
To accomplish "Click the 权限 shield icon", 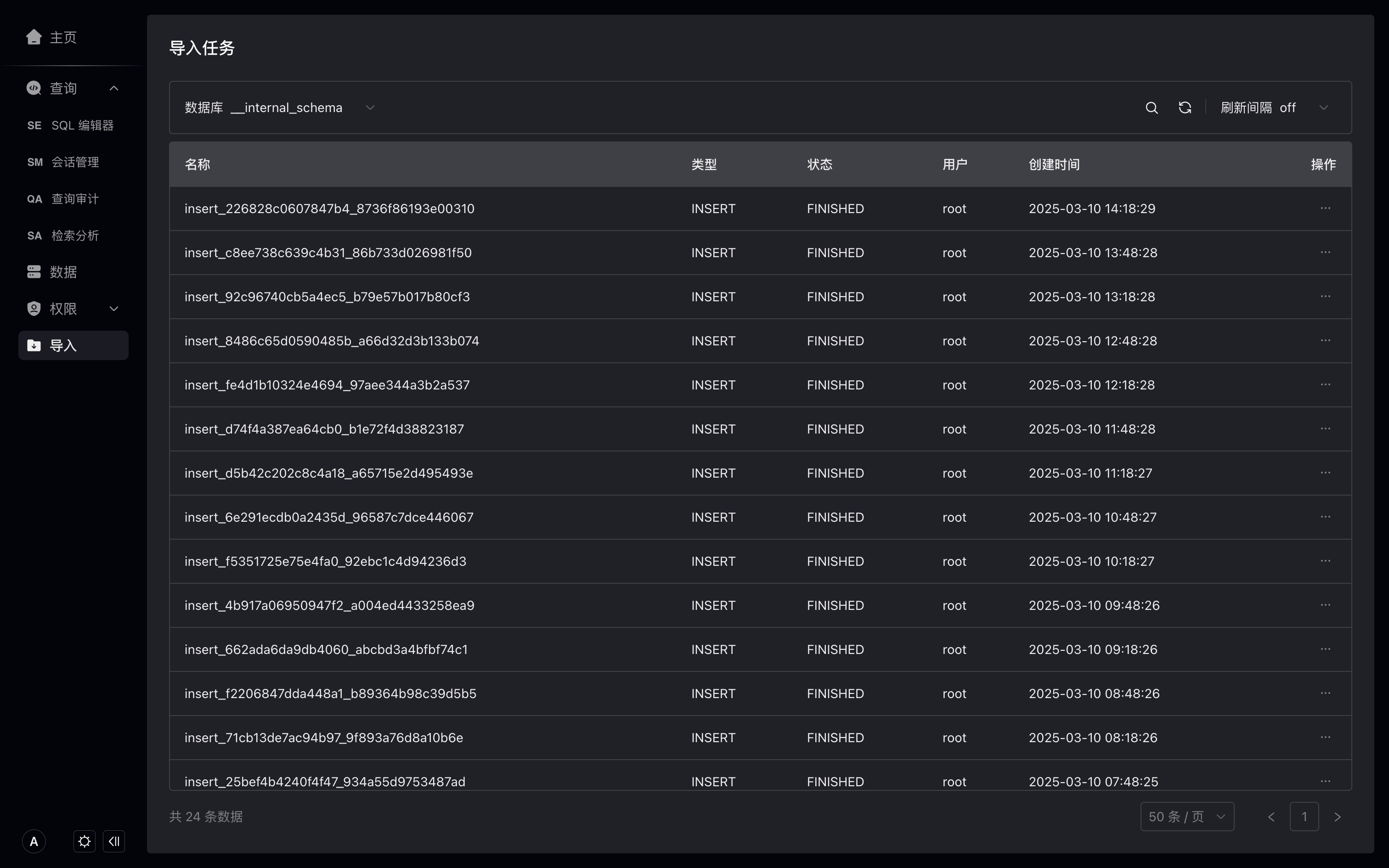I will tap(34, 308).
